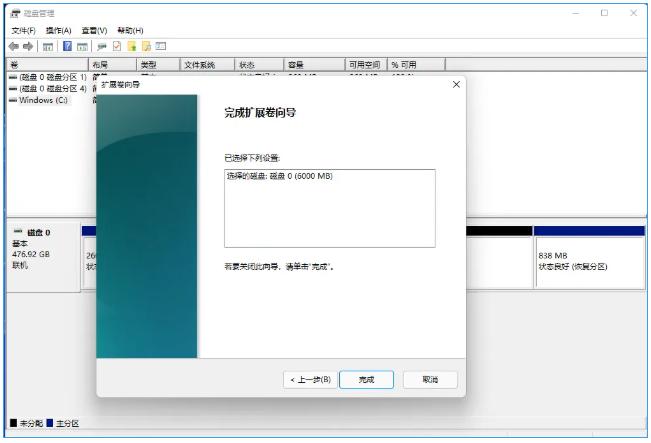Image resolution: width=651 pixels, height=443 pixels.
Task: Go back with < 上一步(B) button
Action: [311, 379]
